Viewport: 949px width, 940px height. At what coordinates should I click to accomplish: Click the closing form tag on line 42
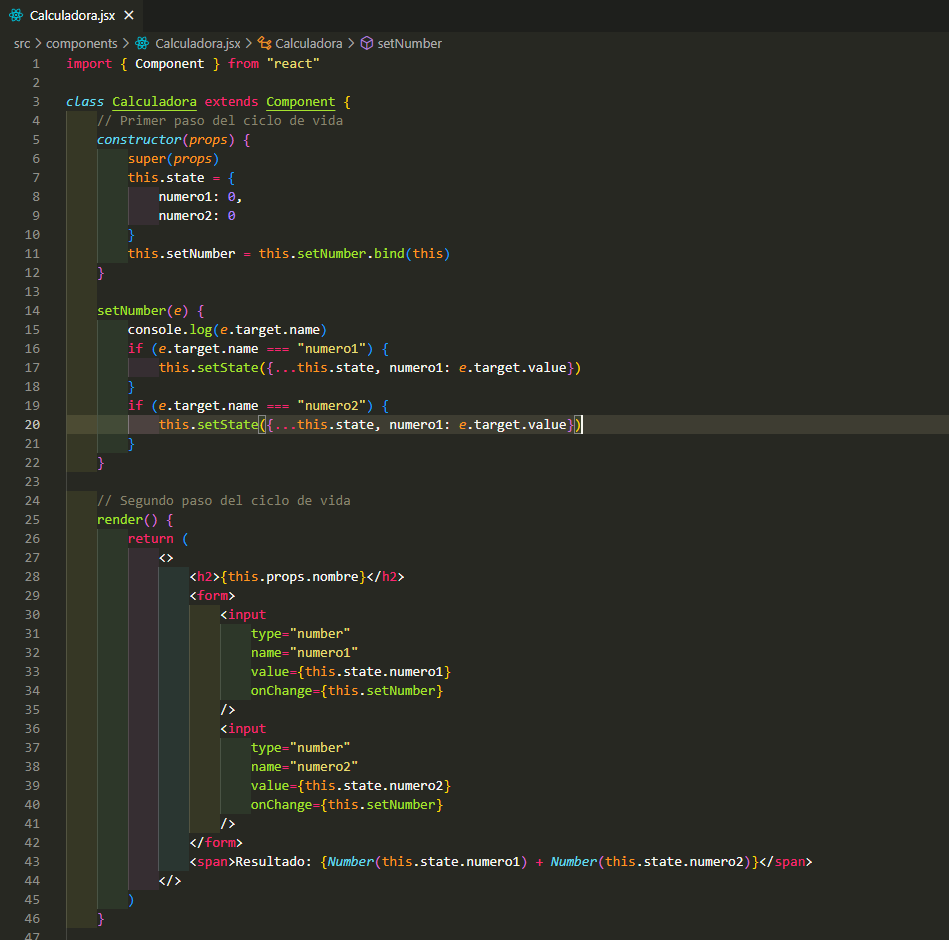click(x=216, y=842)
